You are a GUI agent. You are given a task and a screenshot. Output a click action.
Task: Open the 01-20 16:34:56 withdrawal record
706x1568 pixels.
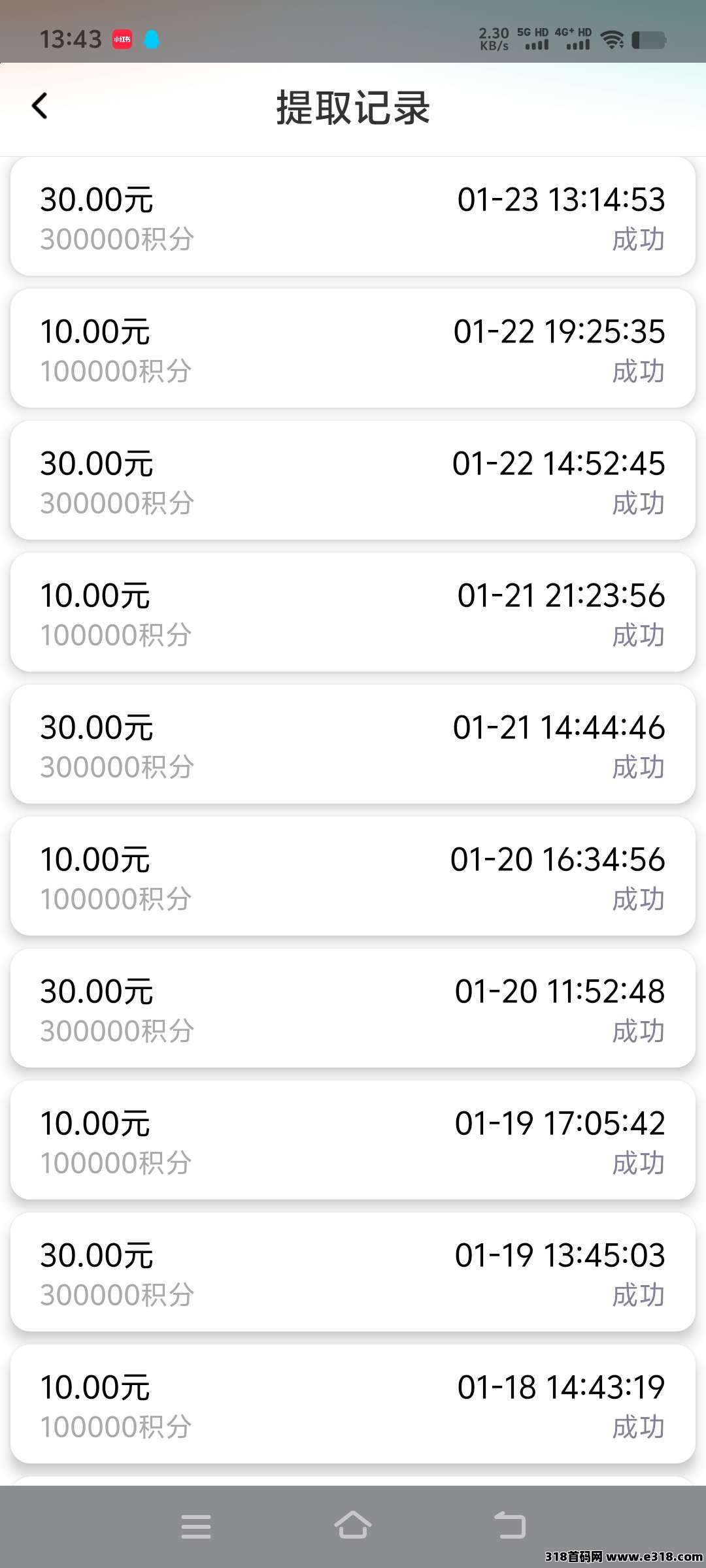(x=353, y=876)
